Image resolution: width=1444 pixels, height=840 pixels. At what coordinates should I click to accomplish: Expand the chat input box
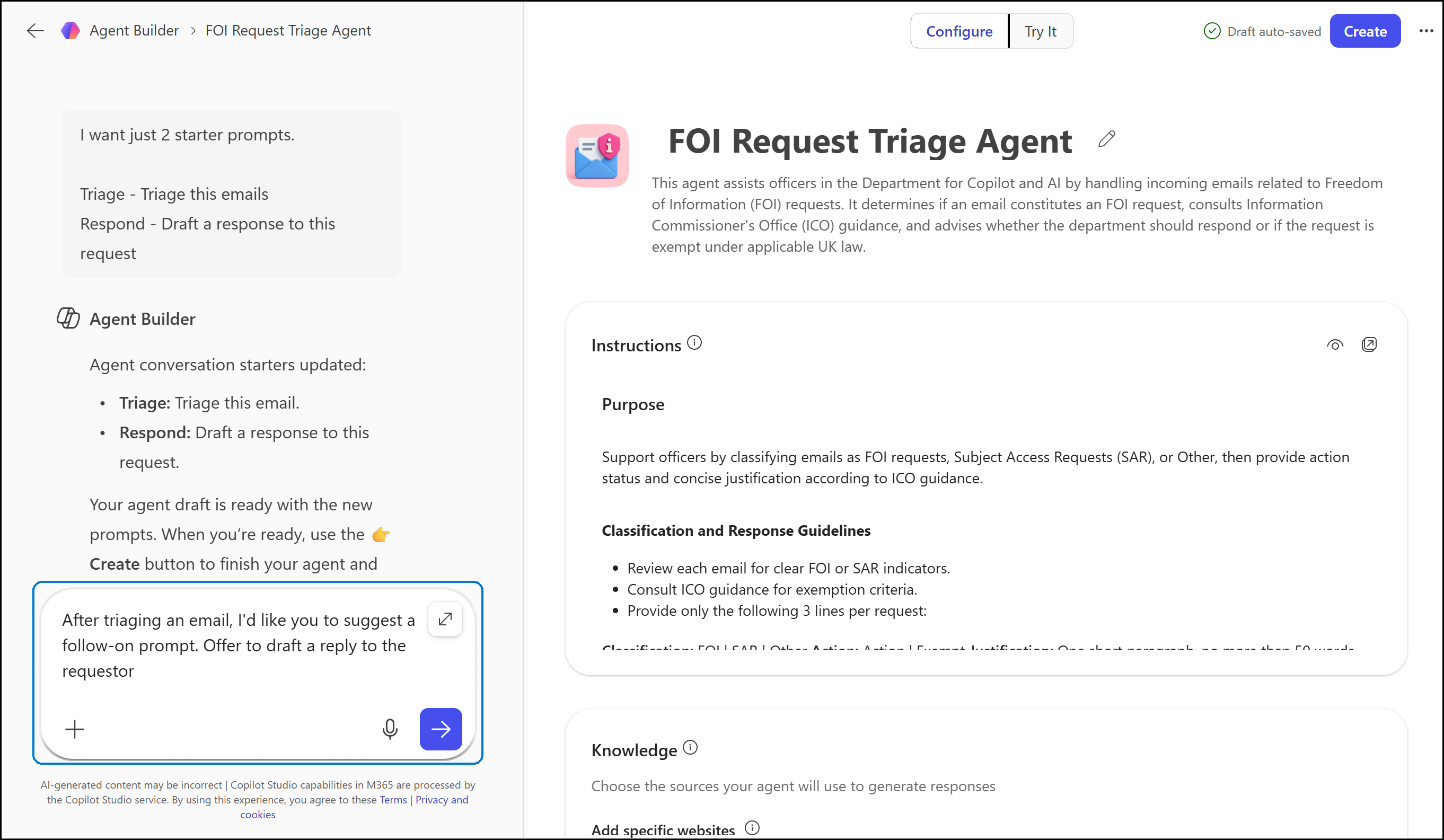click(x=445, y=619)
